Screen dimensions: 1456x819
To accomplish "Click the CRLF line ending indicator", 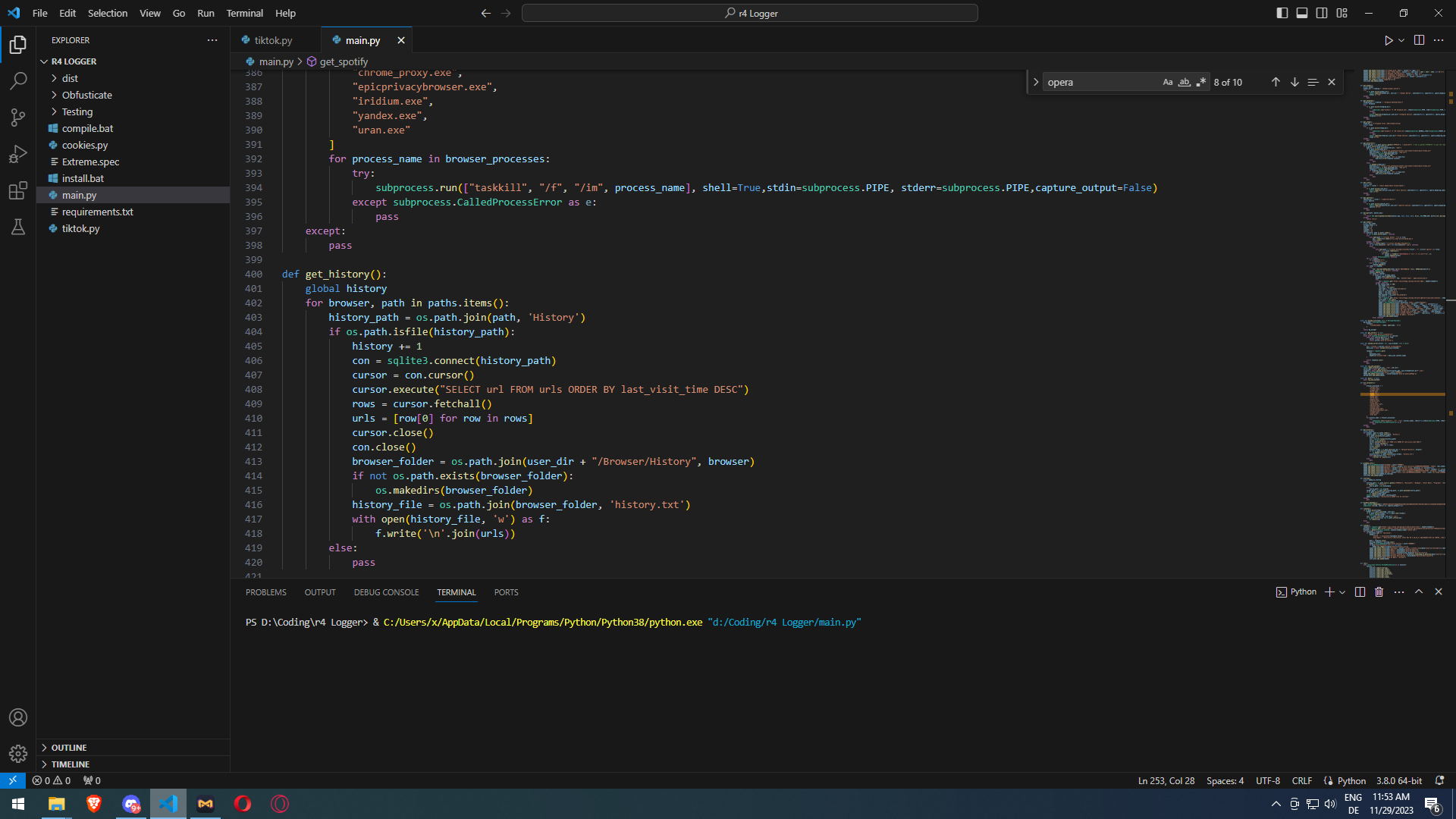I will pos(1301,780).
